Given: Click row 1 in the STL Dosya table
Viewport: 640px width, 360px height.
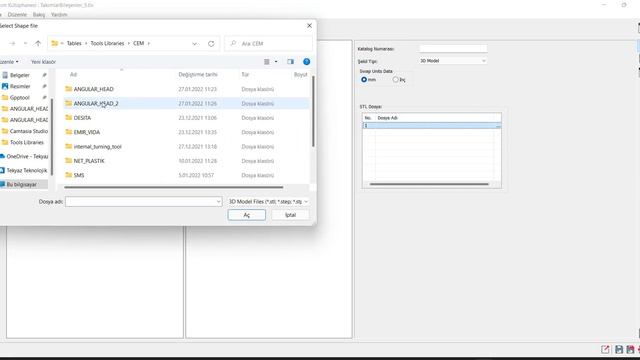Looking at the screenshot, I should click(x=432, y=126).
